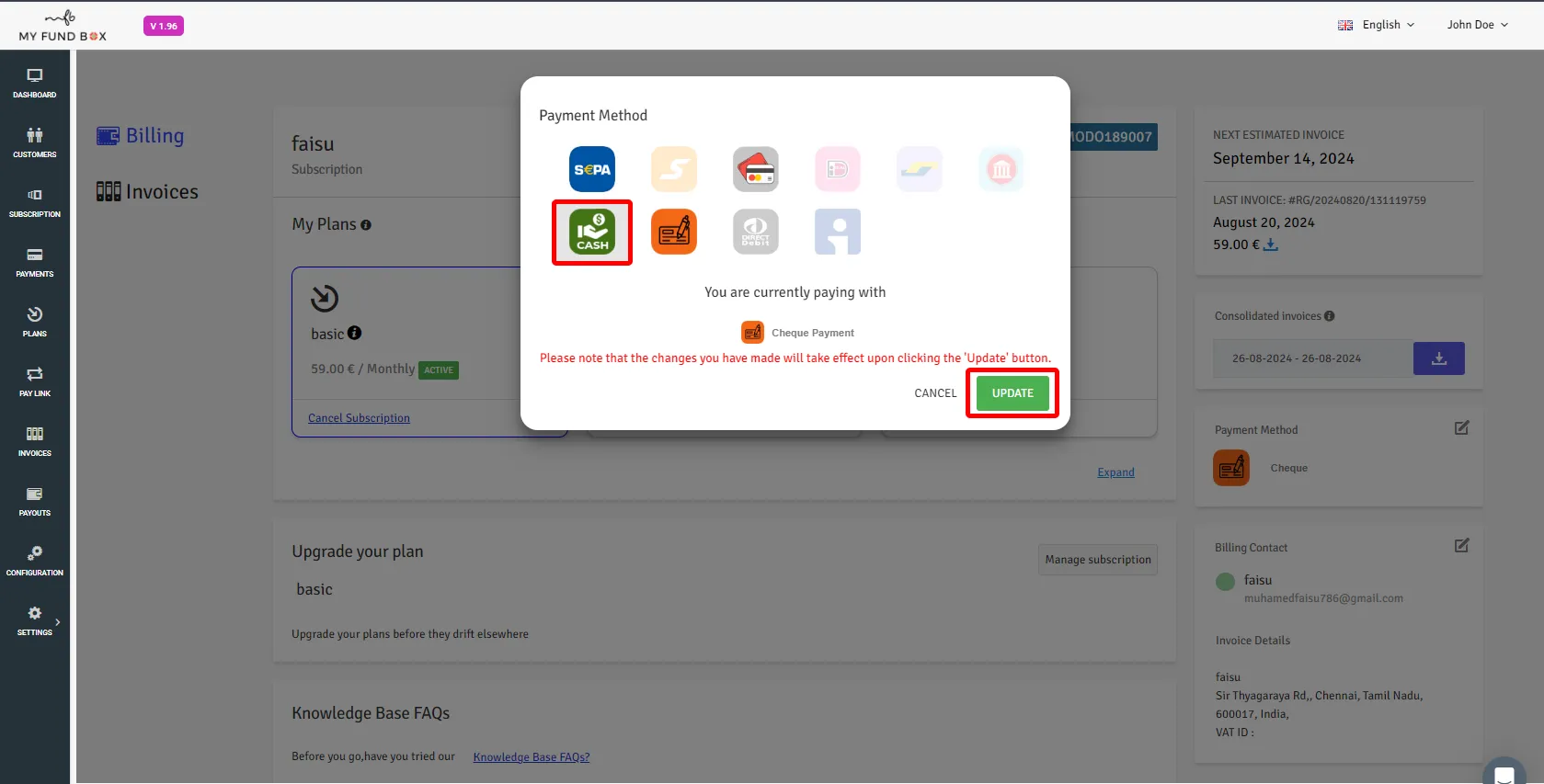The width and height of the screenshot is (1544, 784).
Task: Switch to the Billing tab
Action: click(x=141, y=136)
